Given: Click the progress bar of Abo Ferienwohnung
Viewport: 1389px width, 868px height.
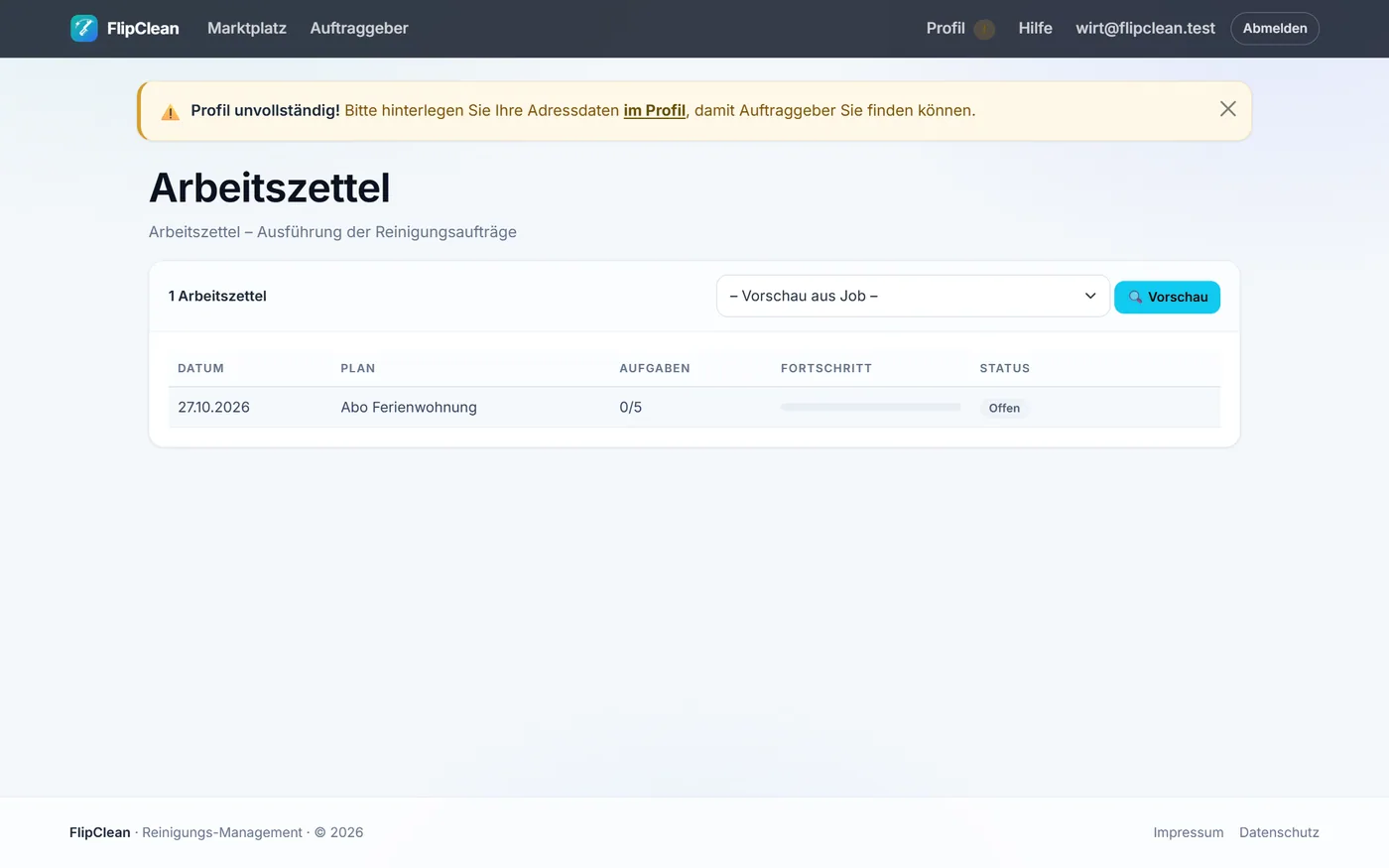Looking at the screenshot, I should point(870,407).
